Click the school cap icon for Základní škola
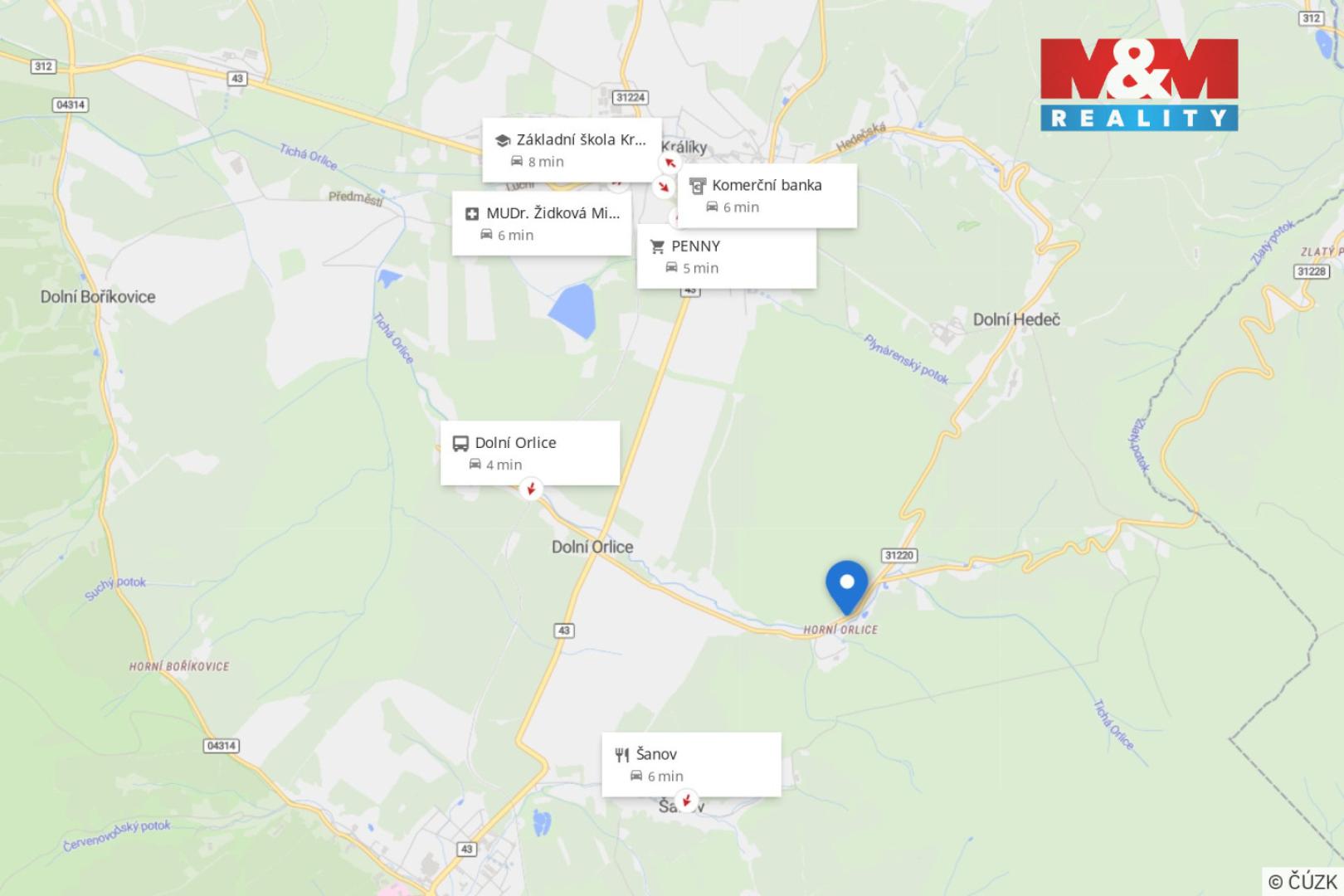 502,140
